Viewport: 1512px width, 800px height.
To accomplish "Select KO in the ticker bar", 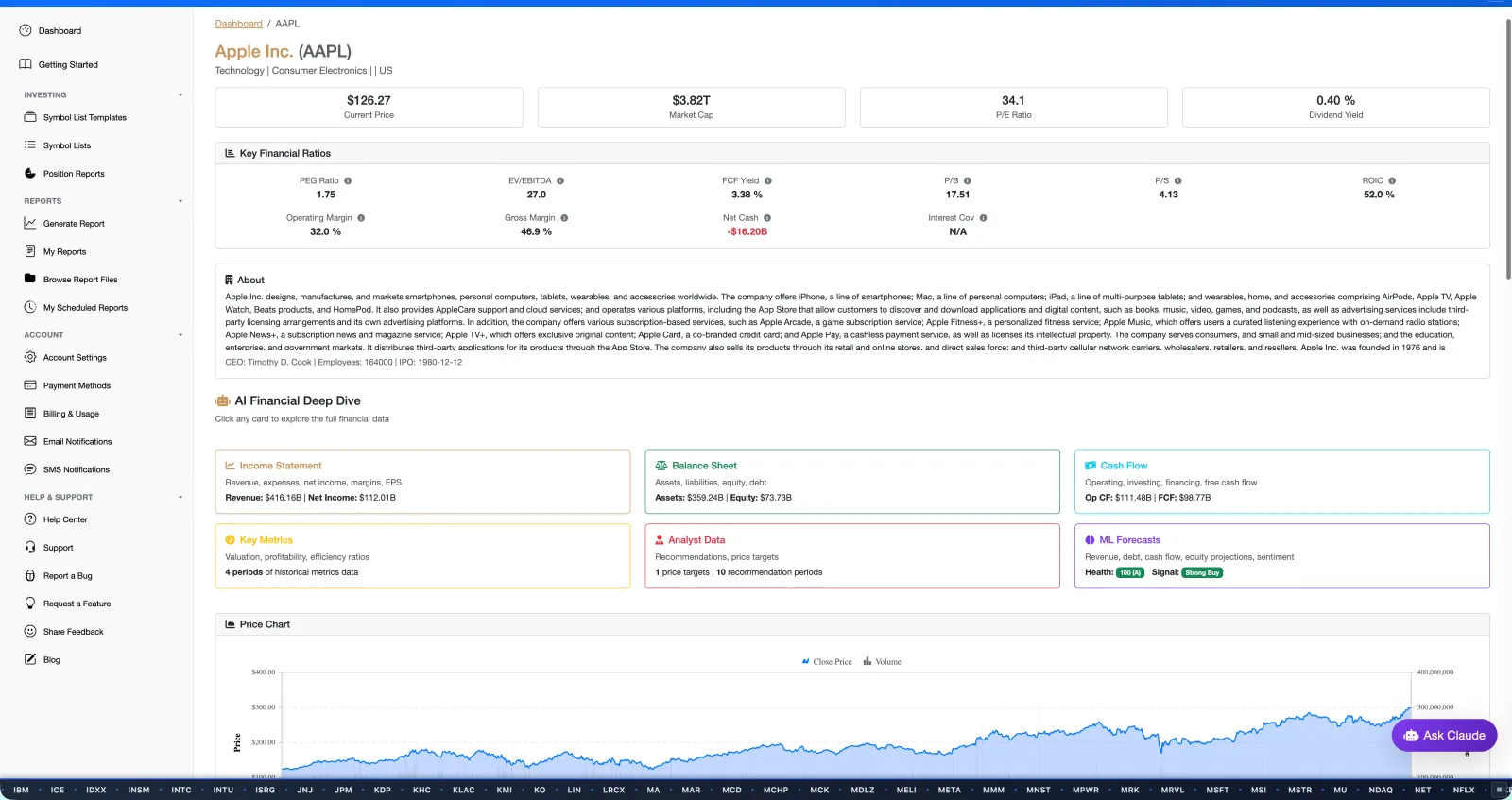I will point(540,791).
